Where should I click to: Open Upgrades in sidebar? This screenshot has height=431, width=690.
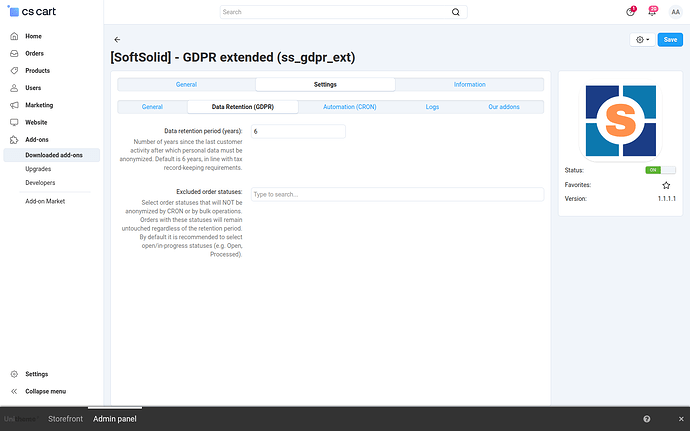pyautogui.click(x=38, y=169)
